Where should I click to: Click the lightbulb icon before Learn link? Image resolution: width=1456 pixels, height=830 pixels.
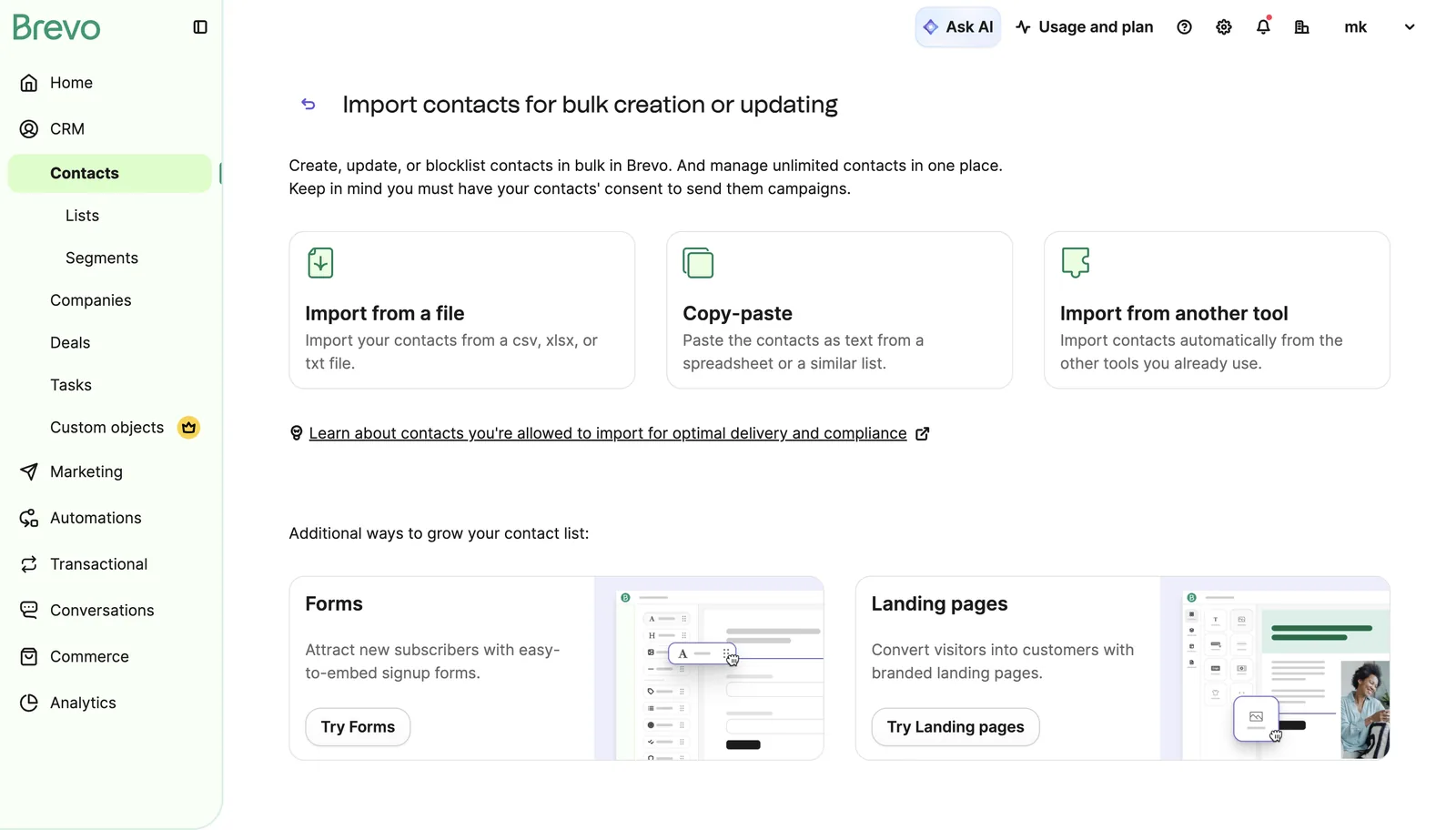pos(296,433)
